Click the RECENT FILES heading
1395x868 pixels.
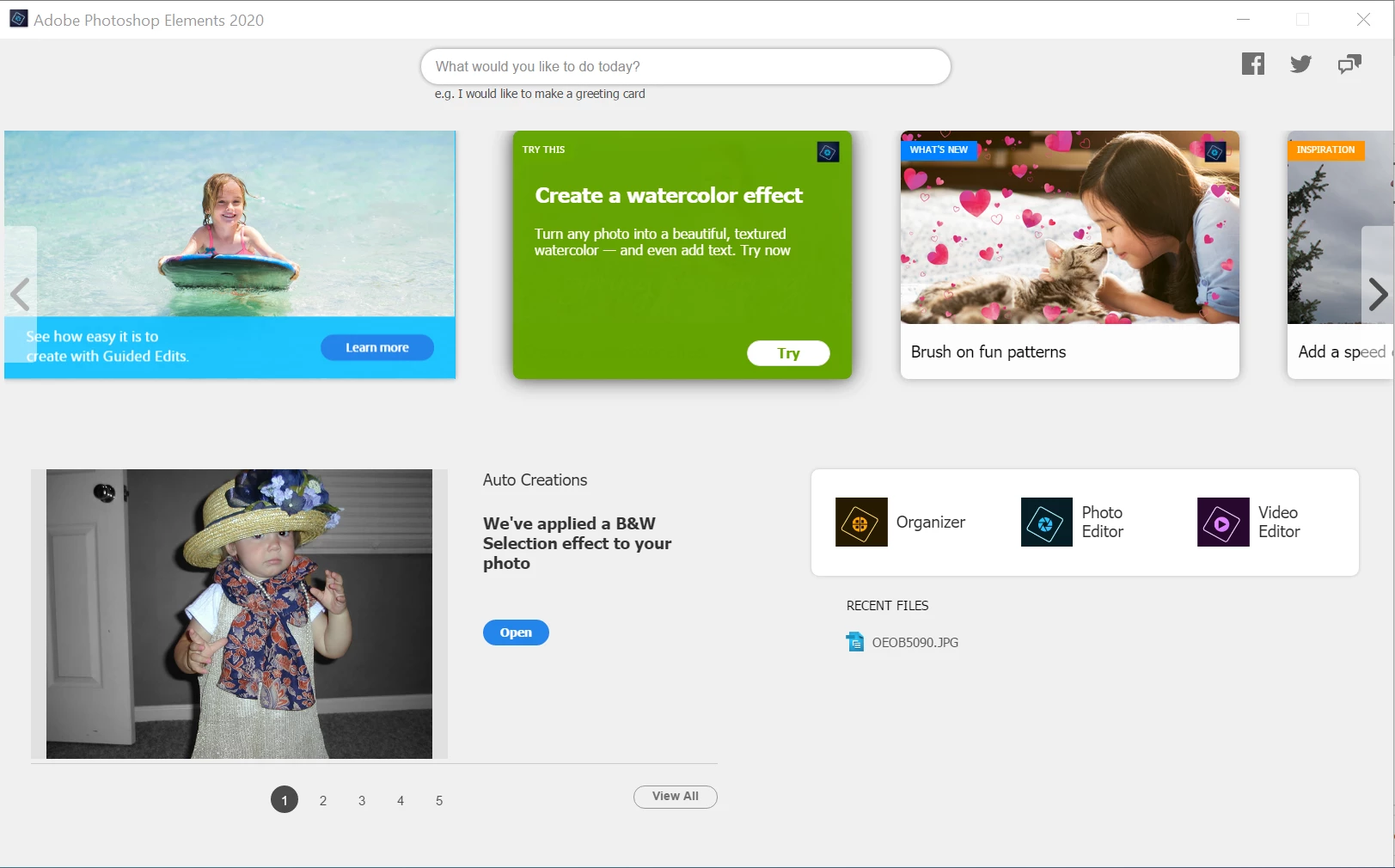tap(887, 606)
